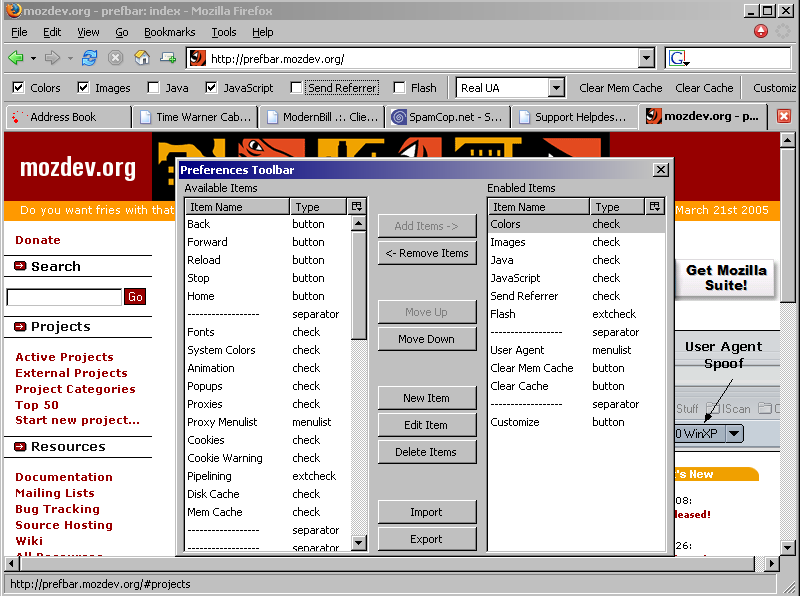Open the Active Projects link
The height and width of the screenshot is (596, 800).
tap(64, 357)
